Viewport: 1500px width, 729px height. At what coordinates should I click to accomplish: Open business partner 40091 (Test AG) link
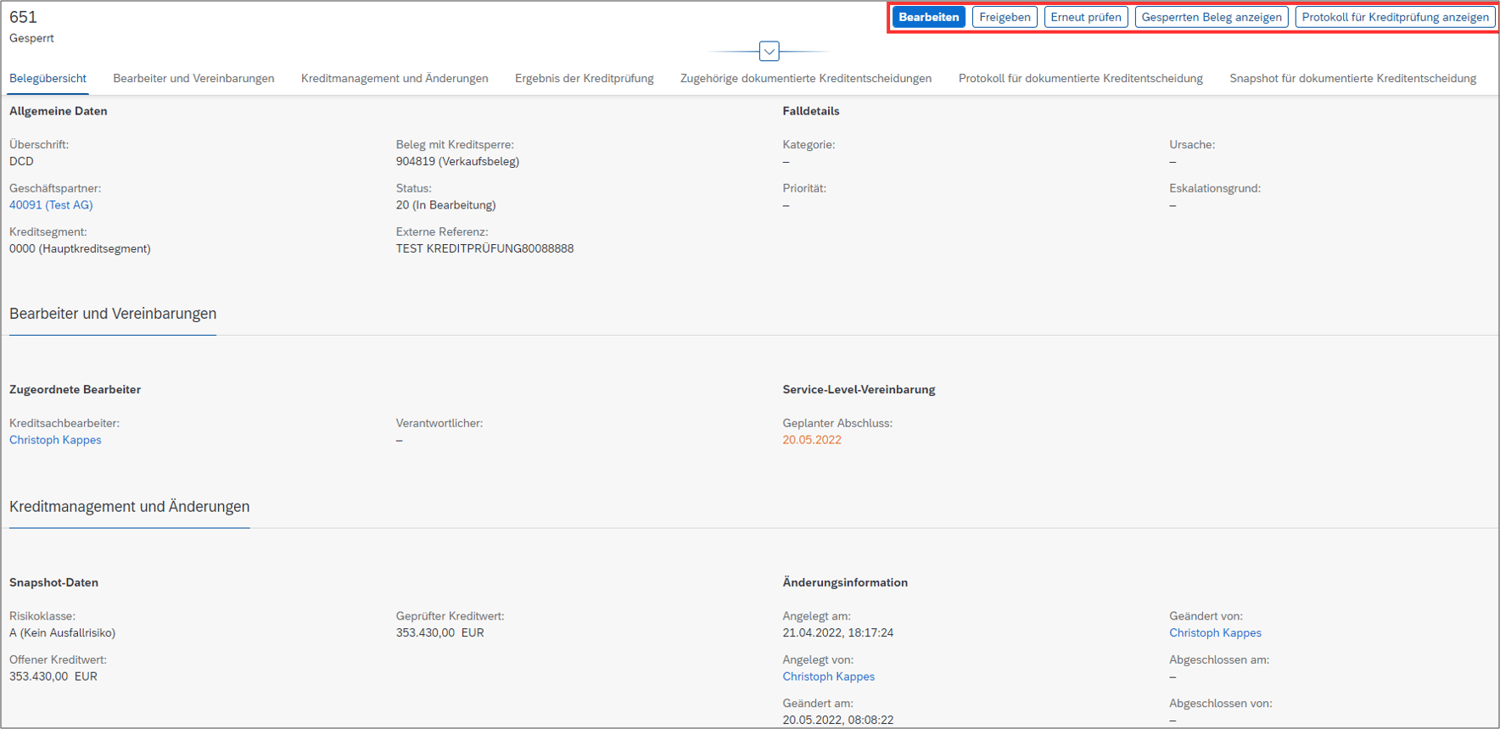(51, 204)
